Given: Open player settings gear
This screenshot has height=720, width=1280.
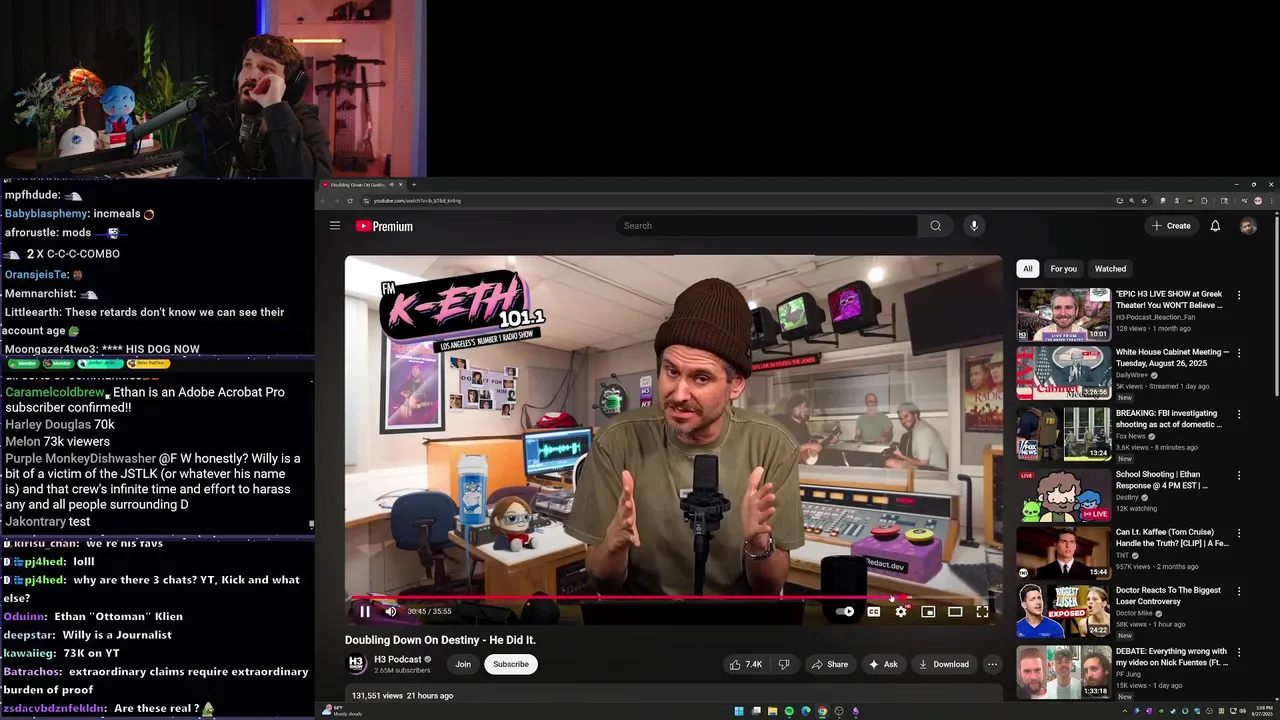Looking at the screenshot, I should (901, 611).
